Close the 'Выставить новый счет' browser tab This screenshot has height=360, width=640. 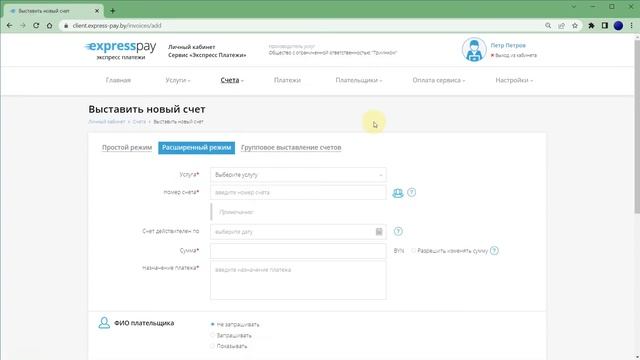[97, 11]
